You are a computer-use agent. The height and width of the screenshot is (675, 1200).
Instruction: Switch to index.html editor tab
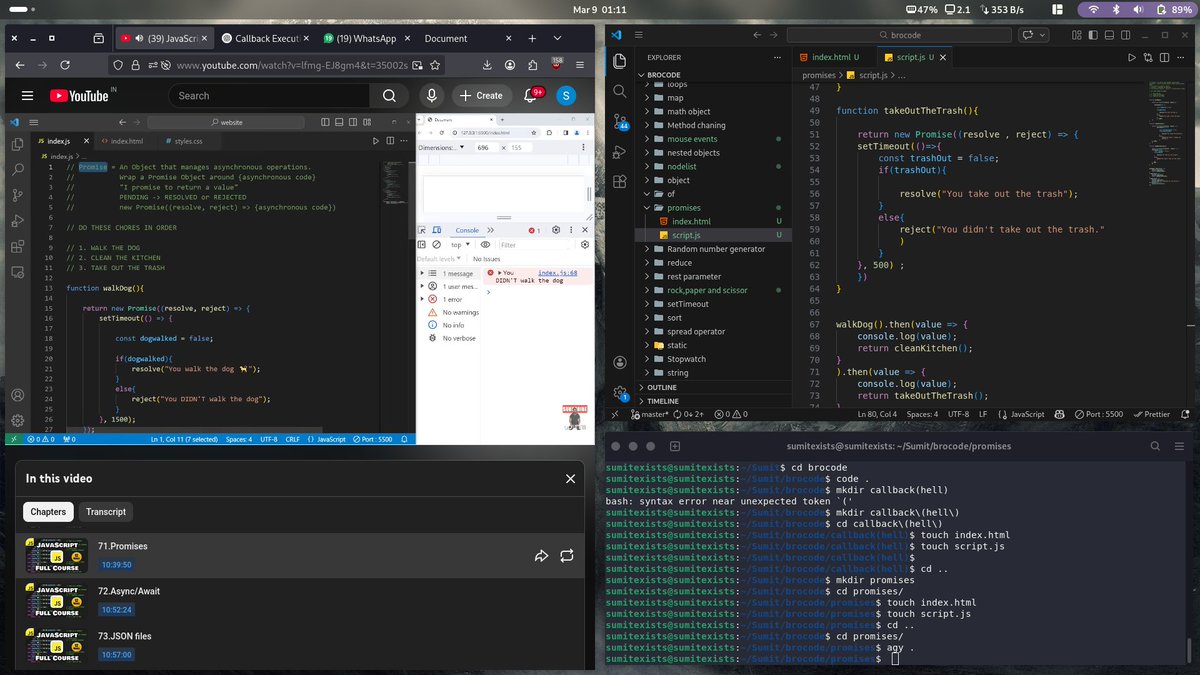pyautogui.click(x=834, y=58)
